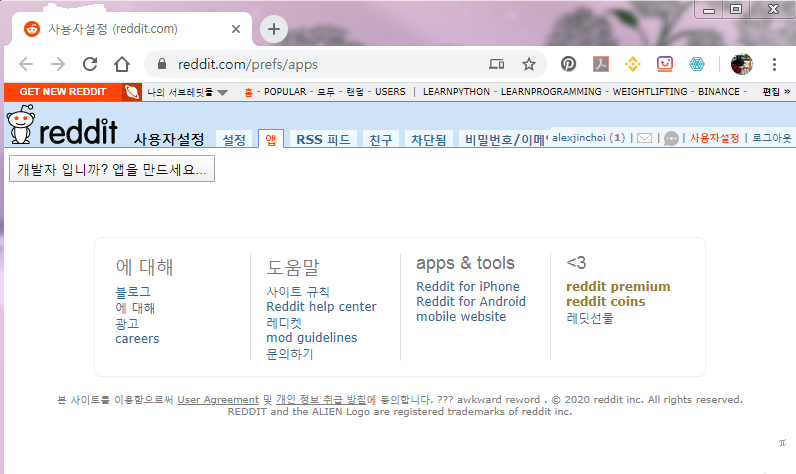Open the POPULAR link in top bar
Image resolution: width=796 pixels, height=474 pixels.
pyautogui.click(x=285, y=92)
